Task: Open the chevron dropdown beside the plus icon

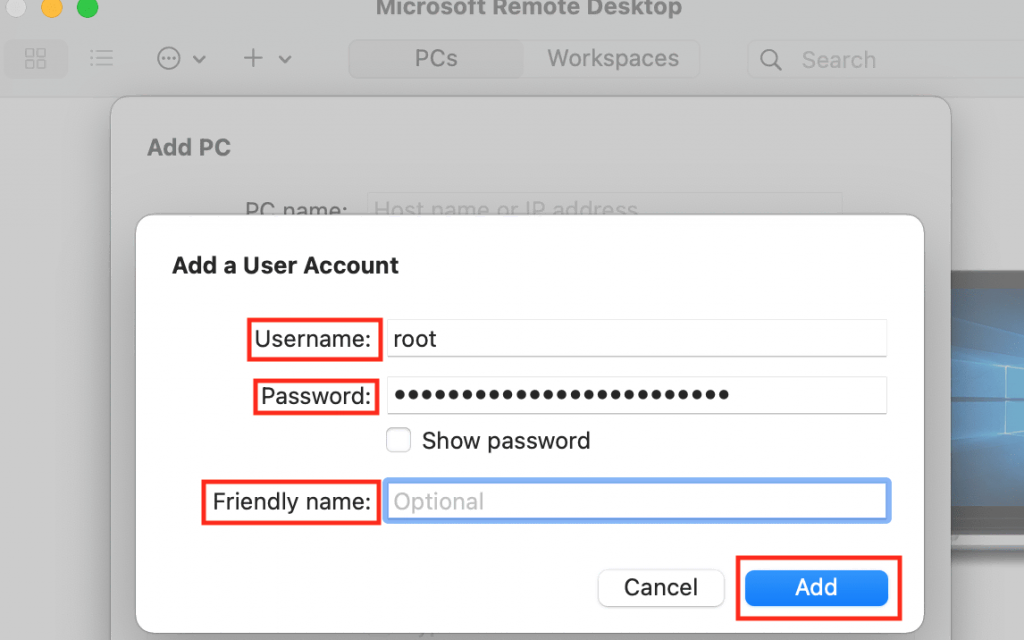Action: (x=284, y=59)
